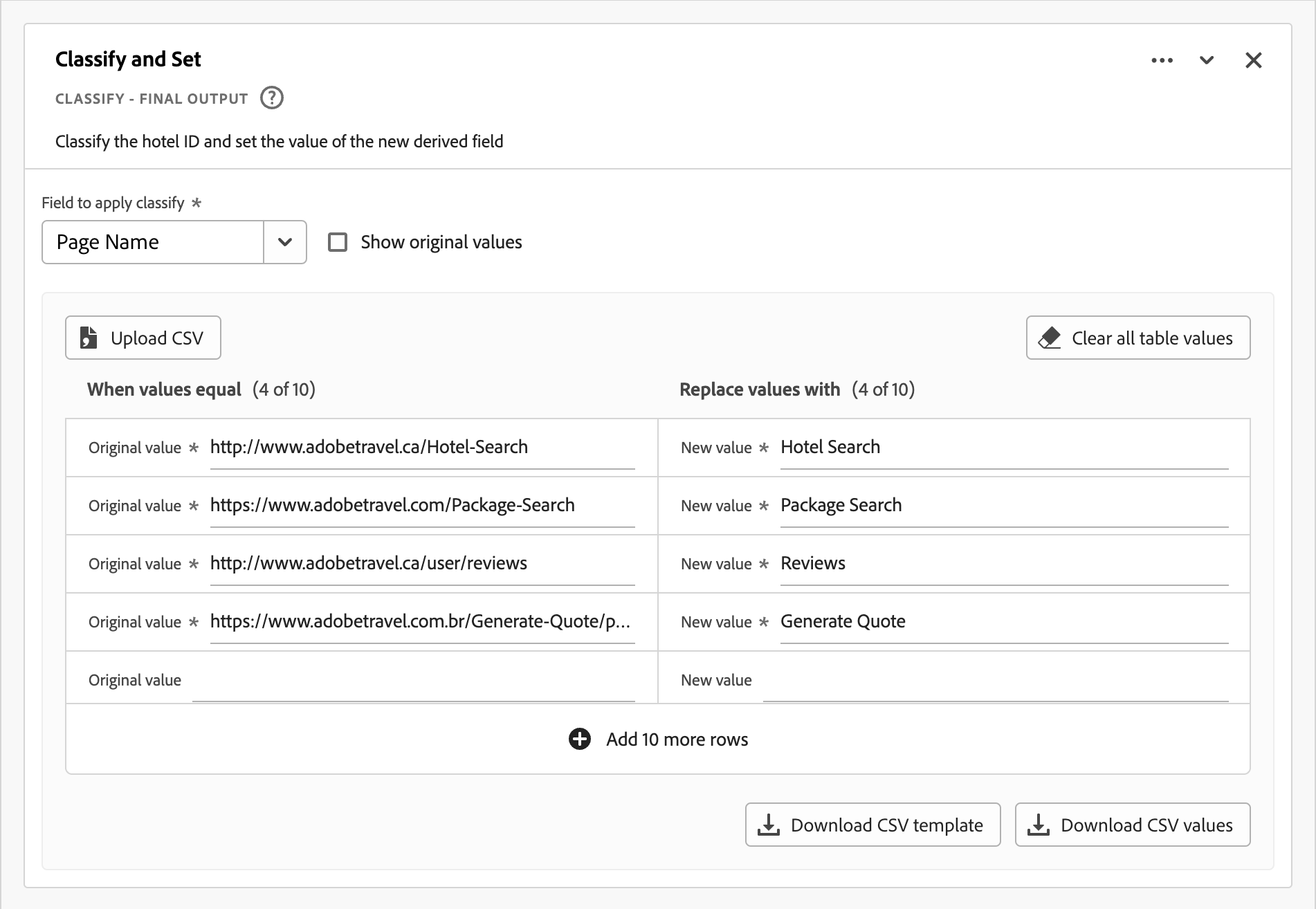Edit the Package Search new value field
Viewport: 1316px width, 909px height.
[x=1003, y=505]
